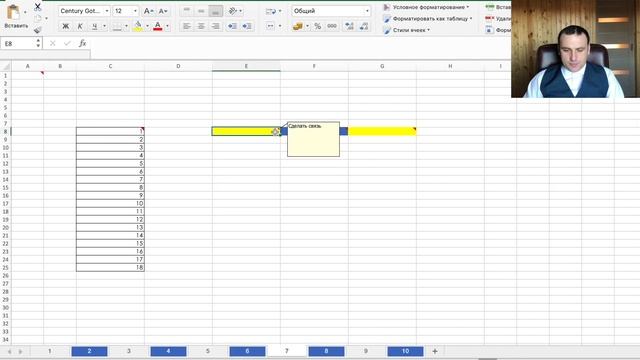Screen dimensions: 640x360
Task: Switch to sheet tab 5
Action: (208, 351)
